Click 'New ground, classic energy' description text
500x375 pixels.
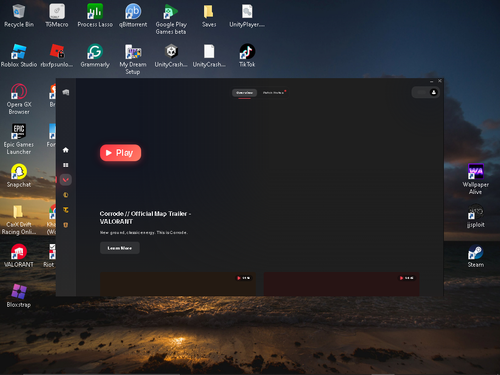pos(144,232)
